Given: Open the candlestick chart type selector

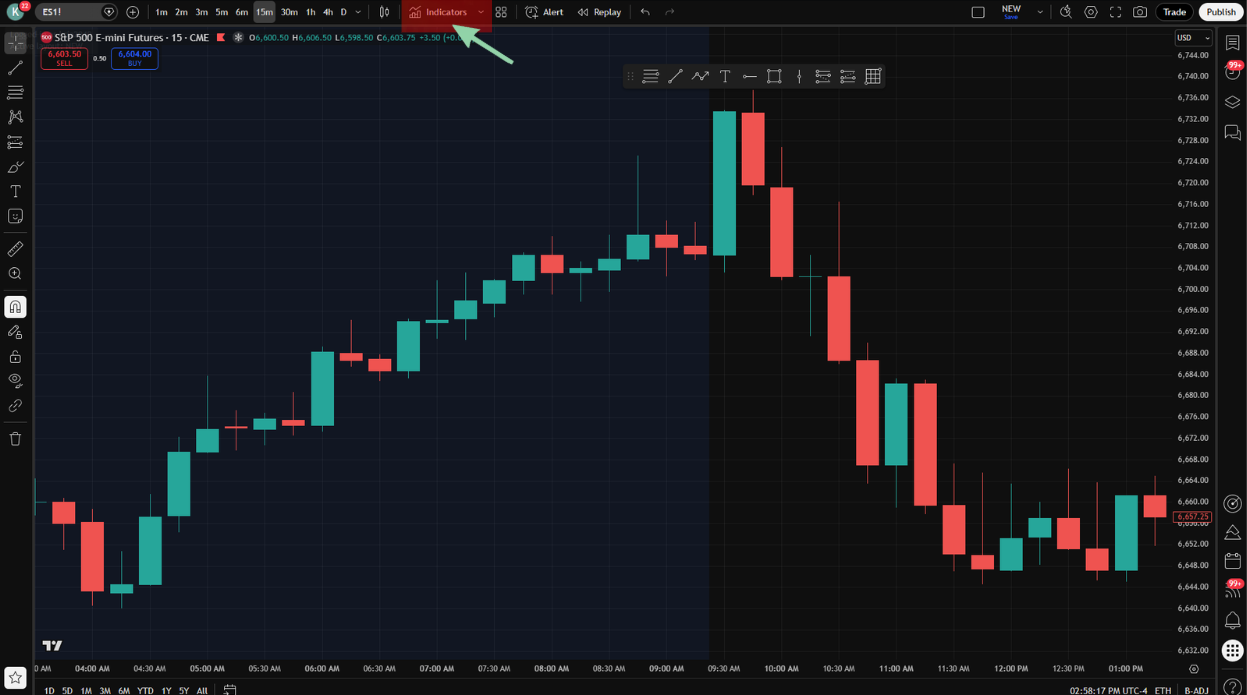Looking at the screenshot, I should pos(384,12).
